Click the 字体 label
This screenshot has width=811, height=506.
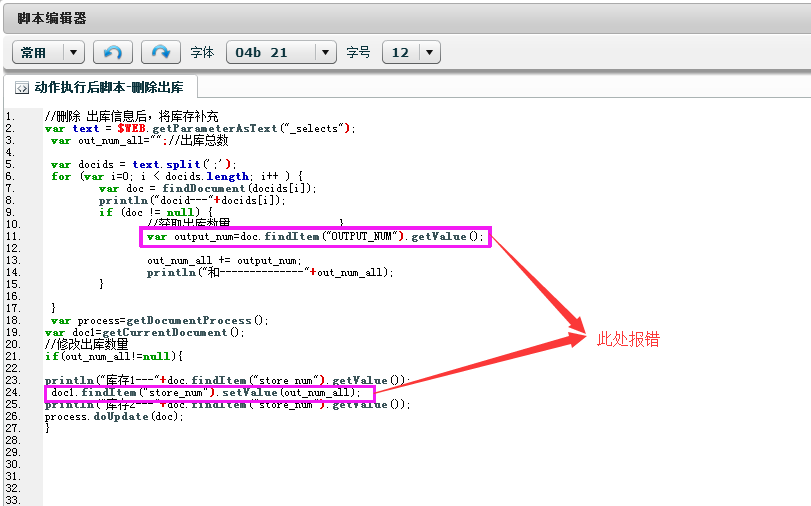pyautogui.click(x=202, y=52)
